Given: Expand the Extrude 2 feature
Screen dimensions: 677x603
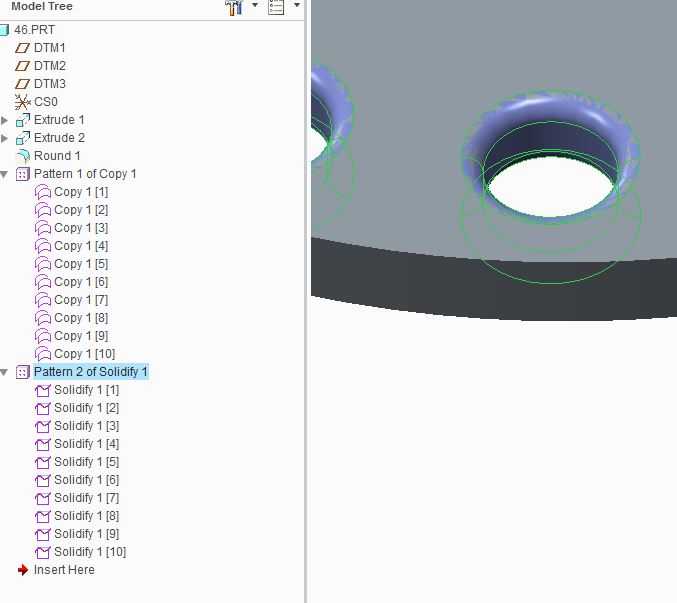Looking at the screenshot, I should point(5,138).
